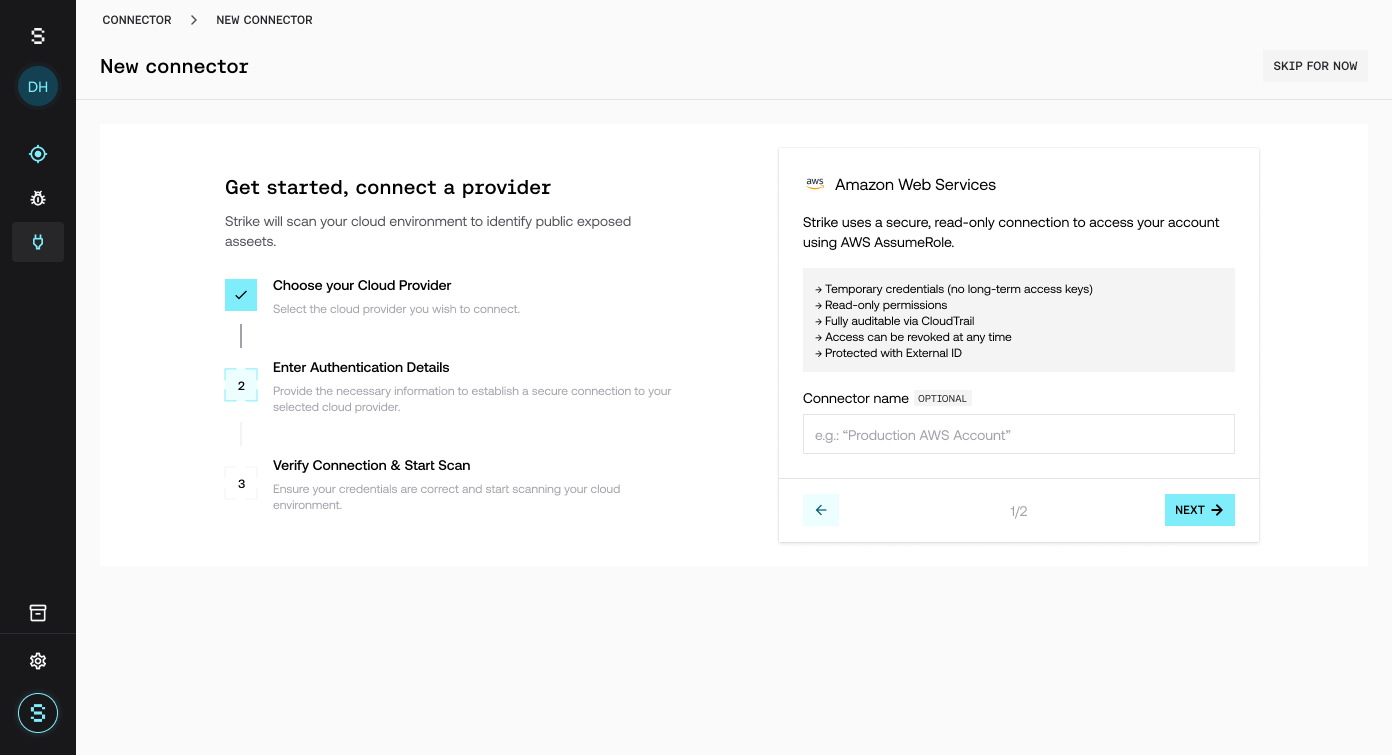Open the DH user avatar
The width and height of the screenshot is (1392, 755).
(38, 87)
